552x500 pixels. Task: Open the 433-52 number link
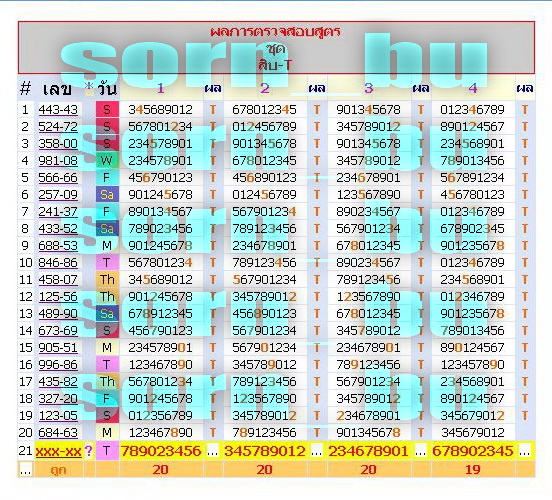pos(58,229)
